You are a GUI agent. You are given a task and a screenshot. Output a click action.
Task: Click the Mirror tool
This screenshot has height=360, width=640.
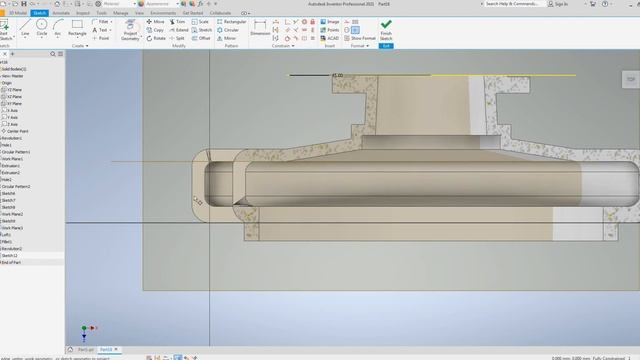pyautogui.click(x=226, y=38)
